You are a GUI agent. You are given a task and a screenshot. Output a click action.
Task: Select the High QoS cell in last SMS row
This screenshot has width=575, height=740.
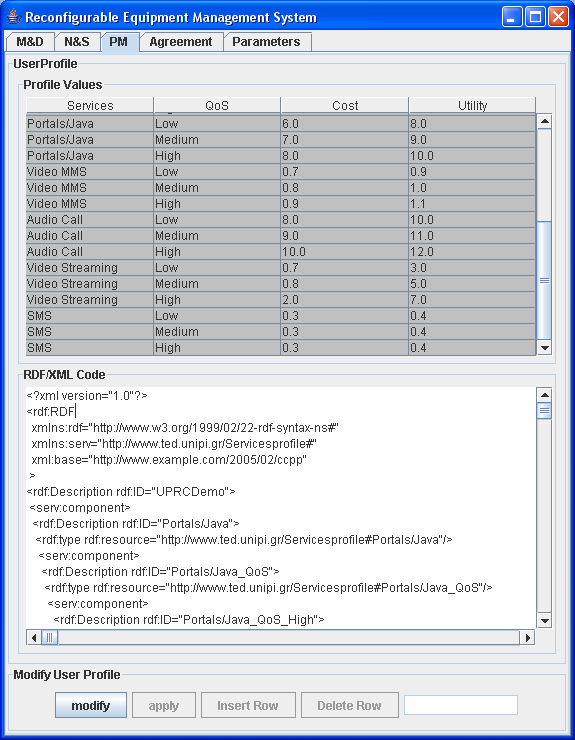(217, 348)
